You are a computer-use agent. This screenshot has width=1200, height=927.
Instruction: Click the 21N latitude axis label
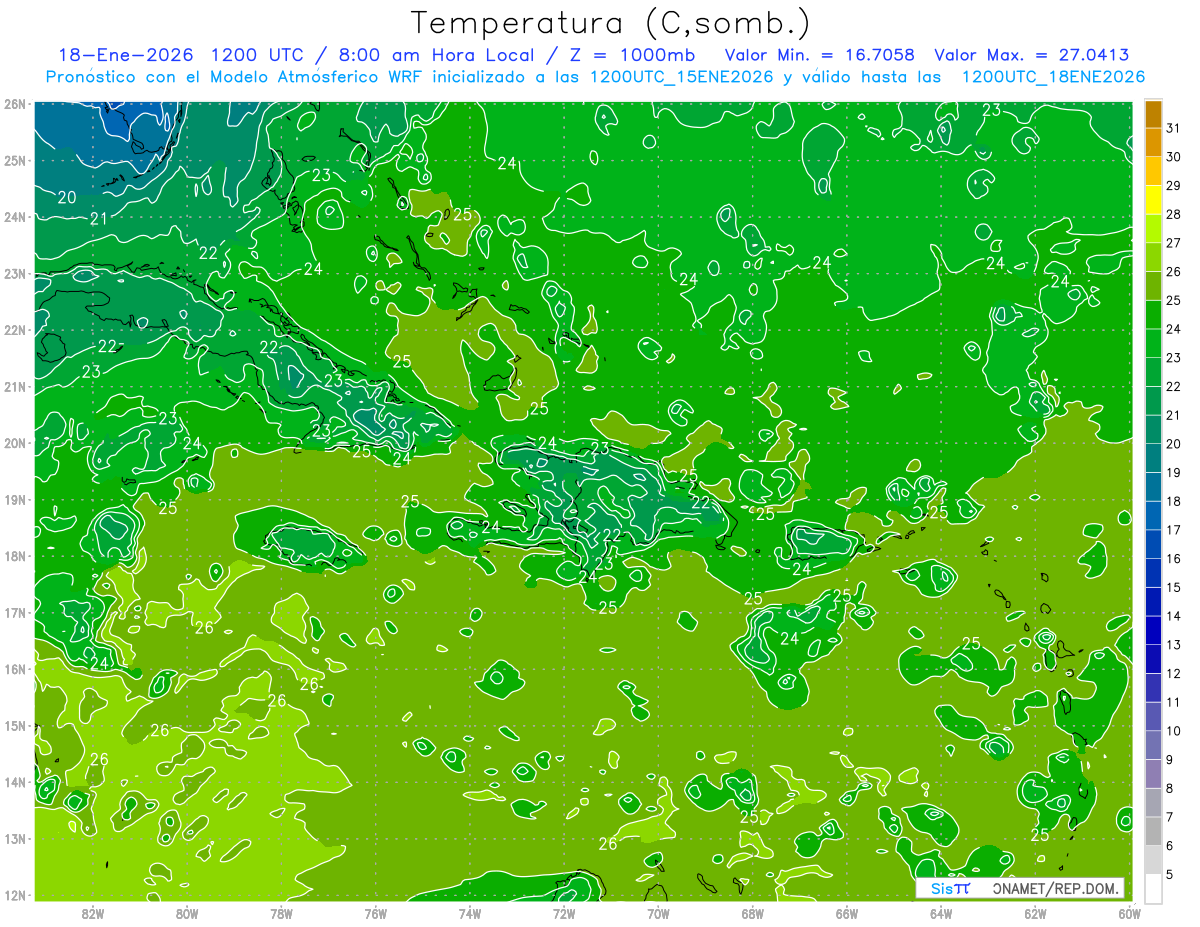coord(14,386)
